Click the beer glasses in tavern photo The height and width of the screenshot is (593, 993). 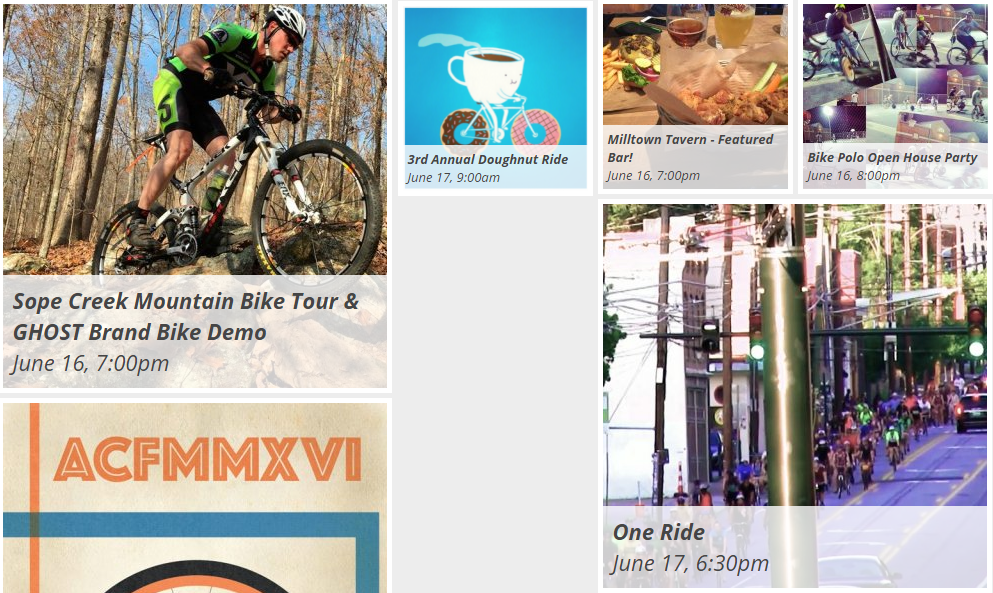tap(710, 25)
